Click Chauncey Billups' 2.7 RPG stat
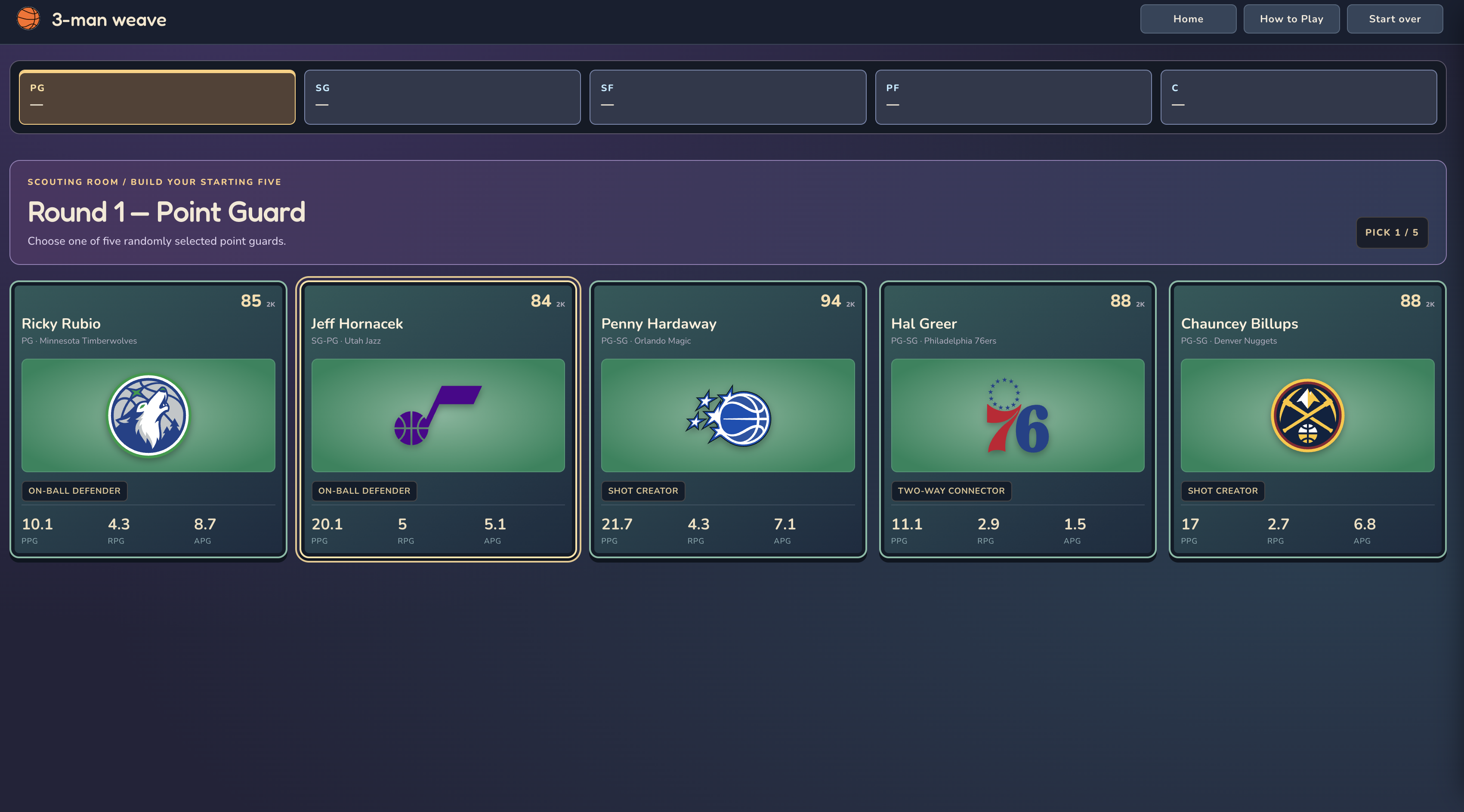The image size is (1464, 812). tap(1278, 530)
